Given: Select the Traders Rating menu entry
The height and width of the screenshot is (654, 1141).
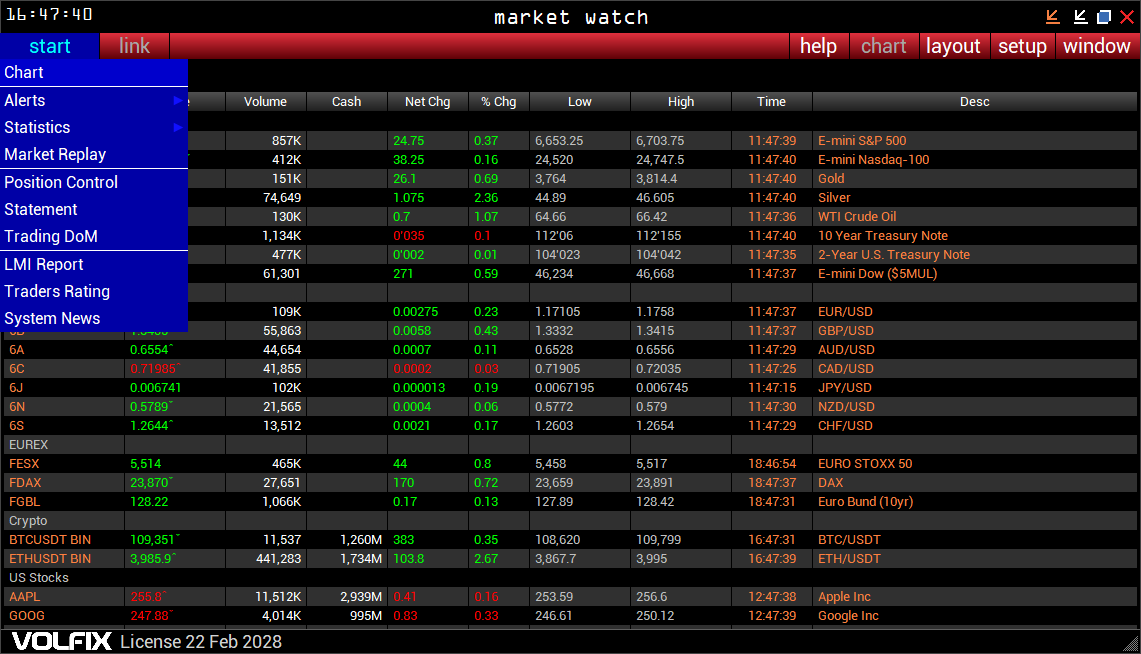Looking at the screenshot, I should pos(57,291).
